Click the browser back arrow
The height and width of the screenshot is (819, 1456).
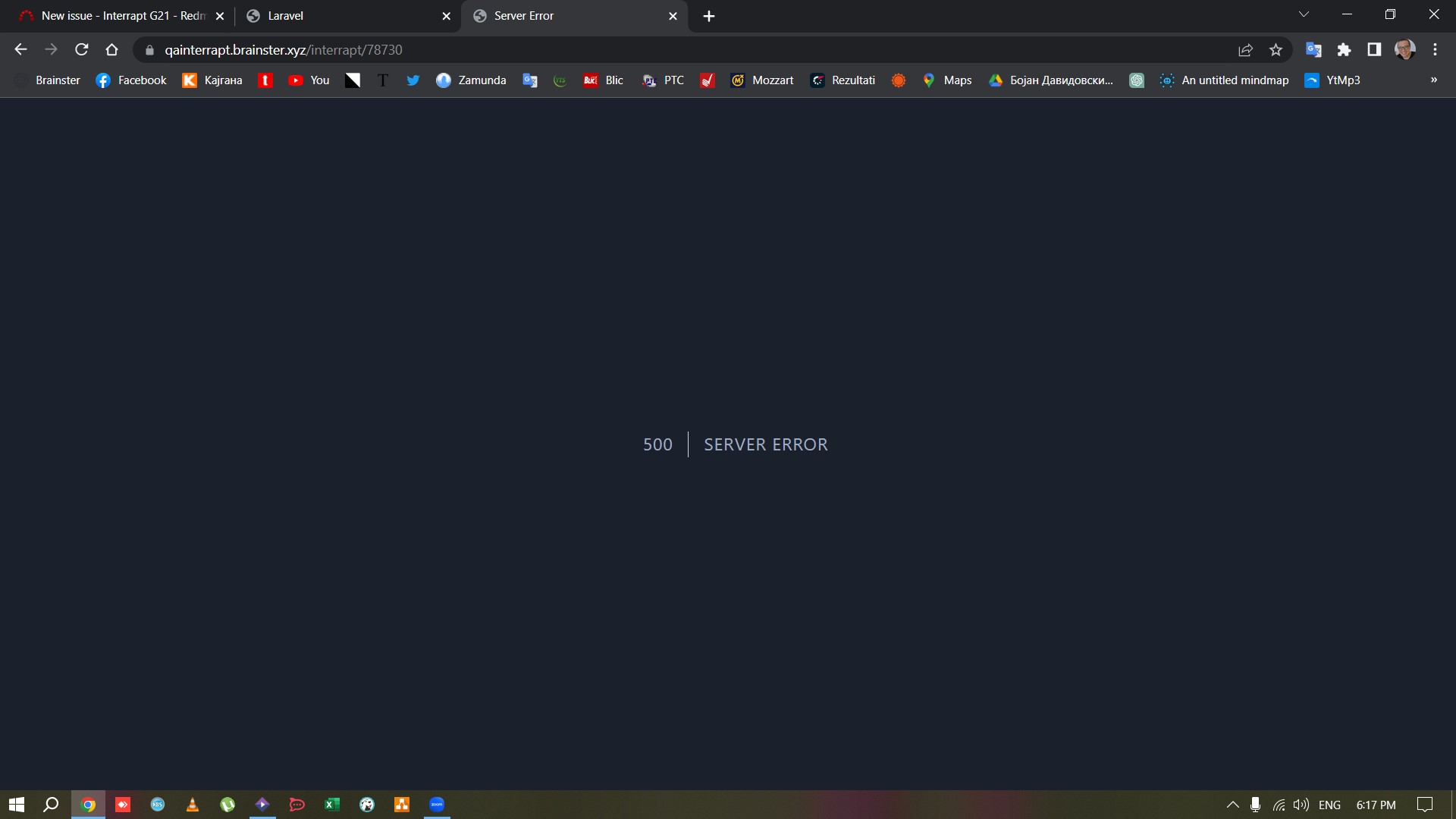point(20,50)
